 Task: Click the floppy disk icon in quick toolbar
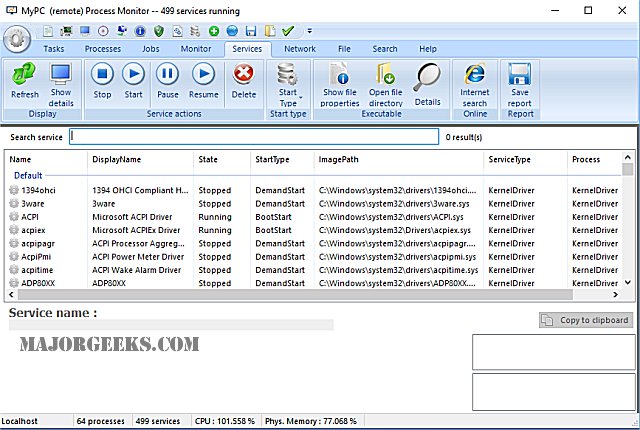[x=251, y=31]
